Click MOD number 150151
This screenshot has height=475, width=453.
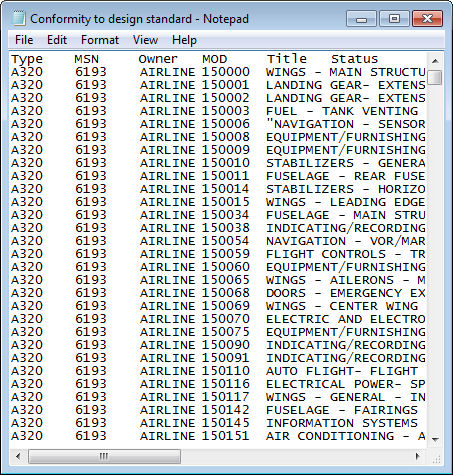click(226, 436)
